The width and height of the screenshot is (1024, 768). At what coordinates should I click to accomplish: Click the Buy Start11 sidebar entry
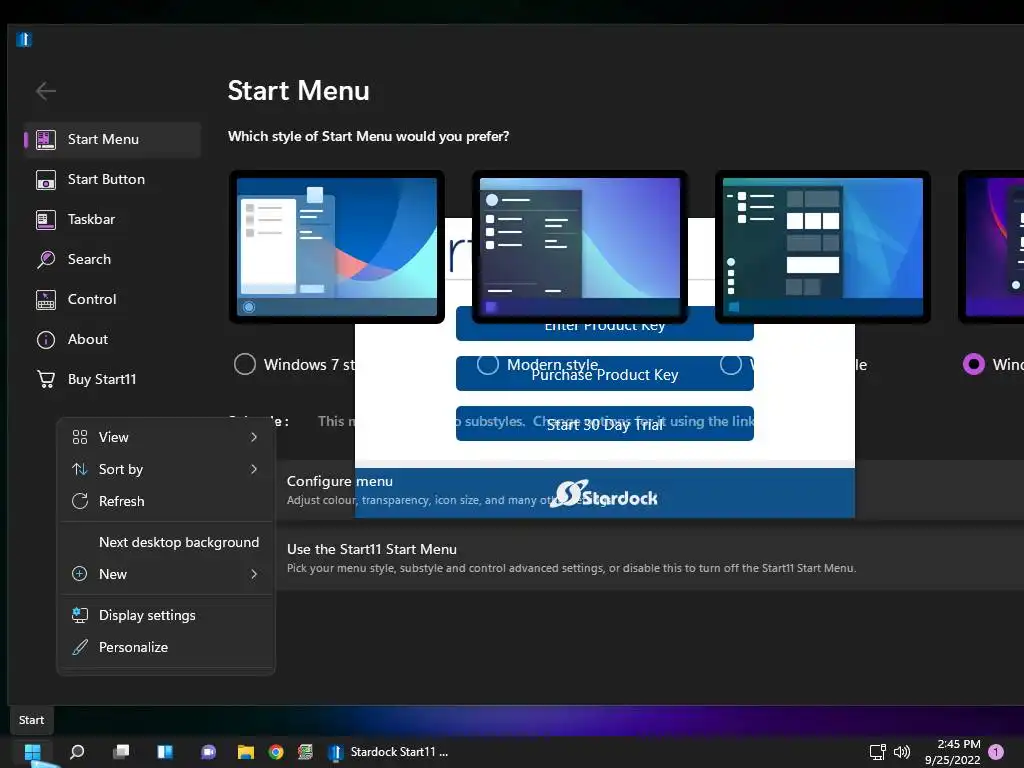click(x=112, y=379)
